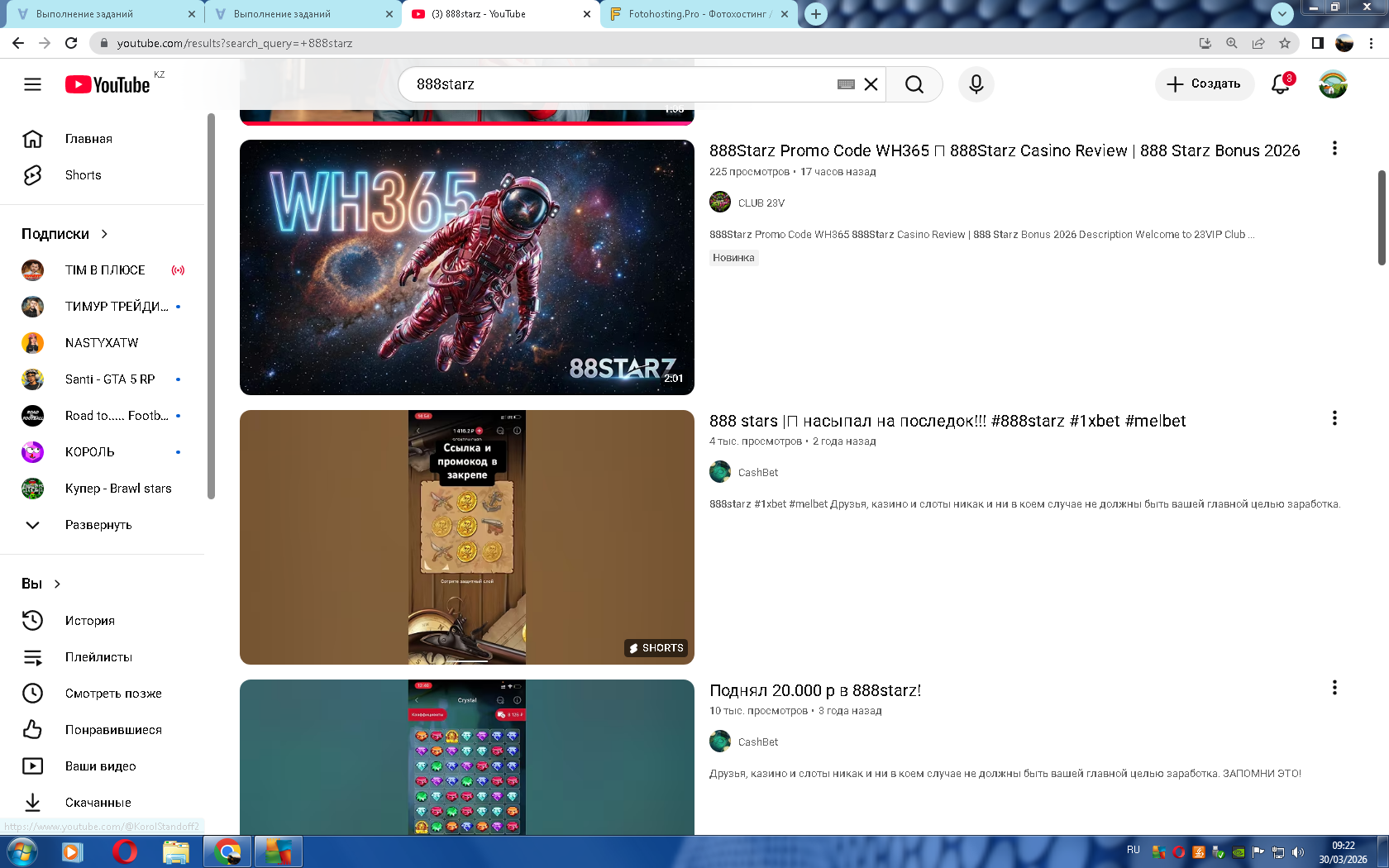Open the YouTube hamburger guide menu
The image size is (1389, 868).
[x=32, y=84]
